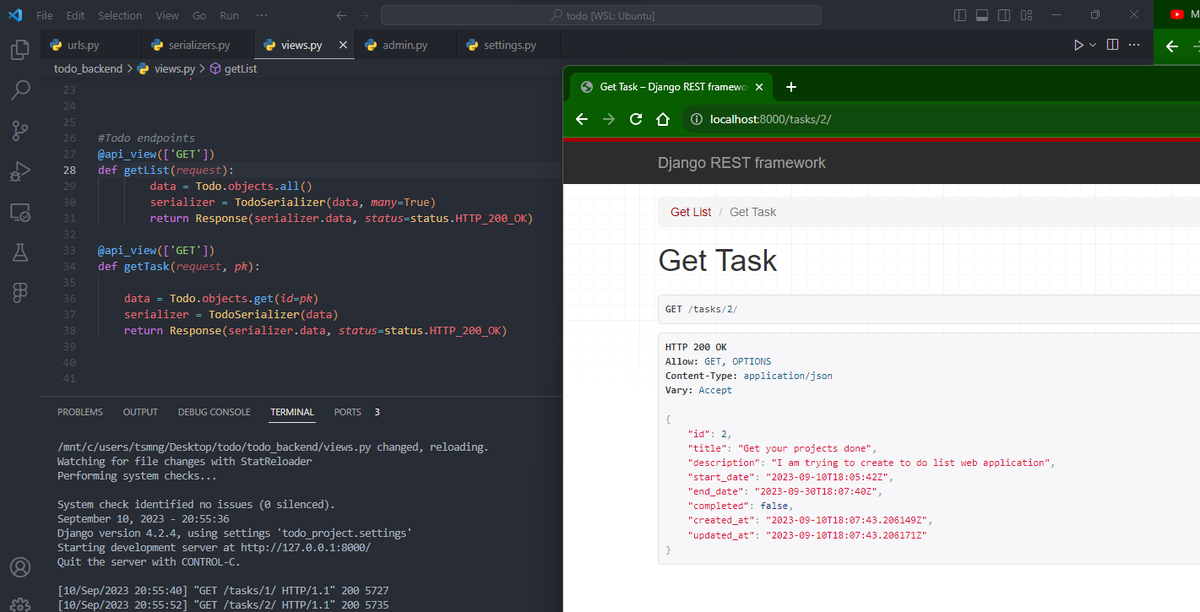Split the editor to the right

click(x=1111, y=45)
